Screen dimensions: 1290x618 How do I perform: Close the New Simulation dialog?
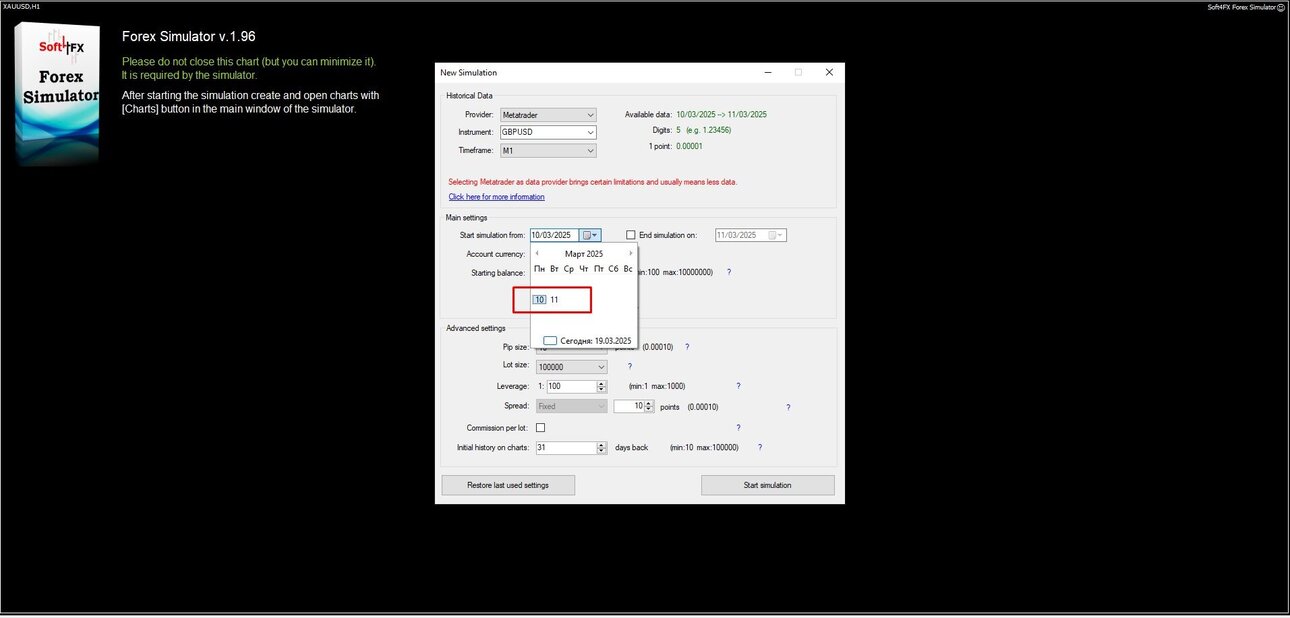829,72
